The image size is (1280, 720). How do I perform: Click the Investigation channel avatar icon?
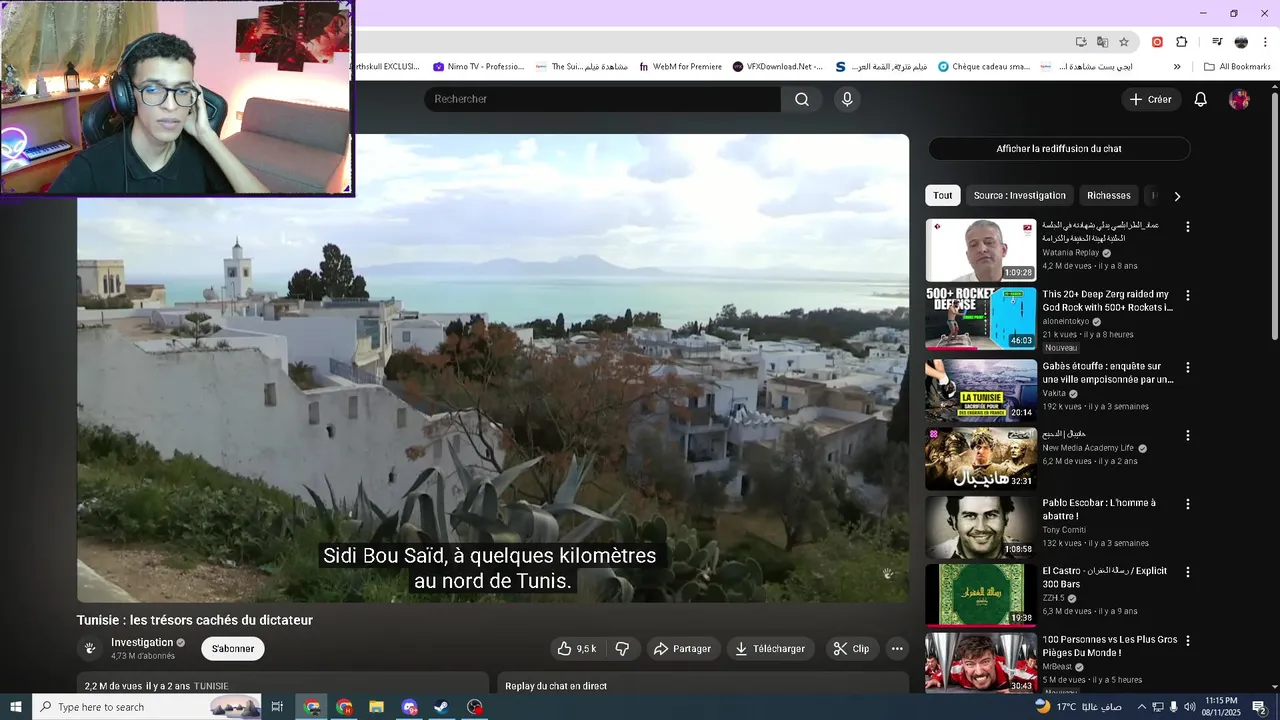click(90, 649)
